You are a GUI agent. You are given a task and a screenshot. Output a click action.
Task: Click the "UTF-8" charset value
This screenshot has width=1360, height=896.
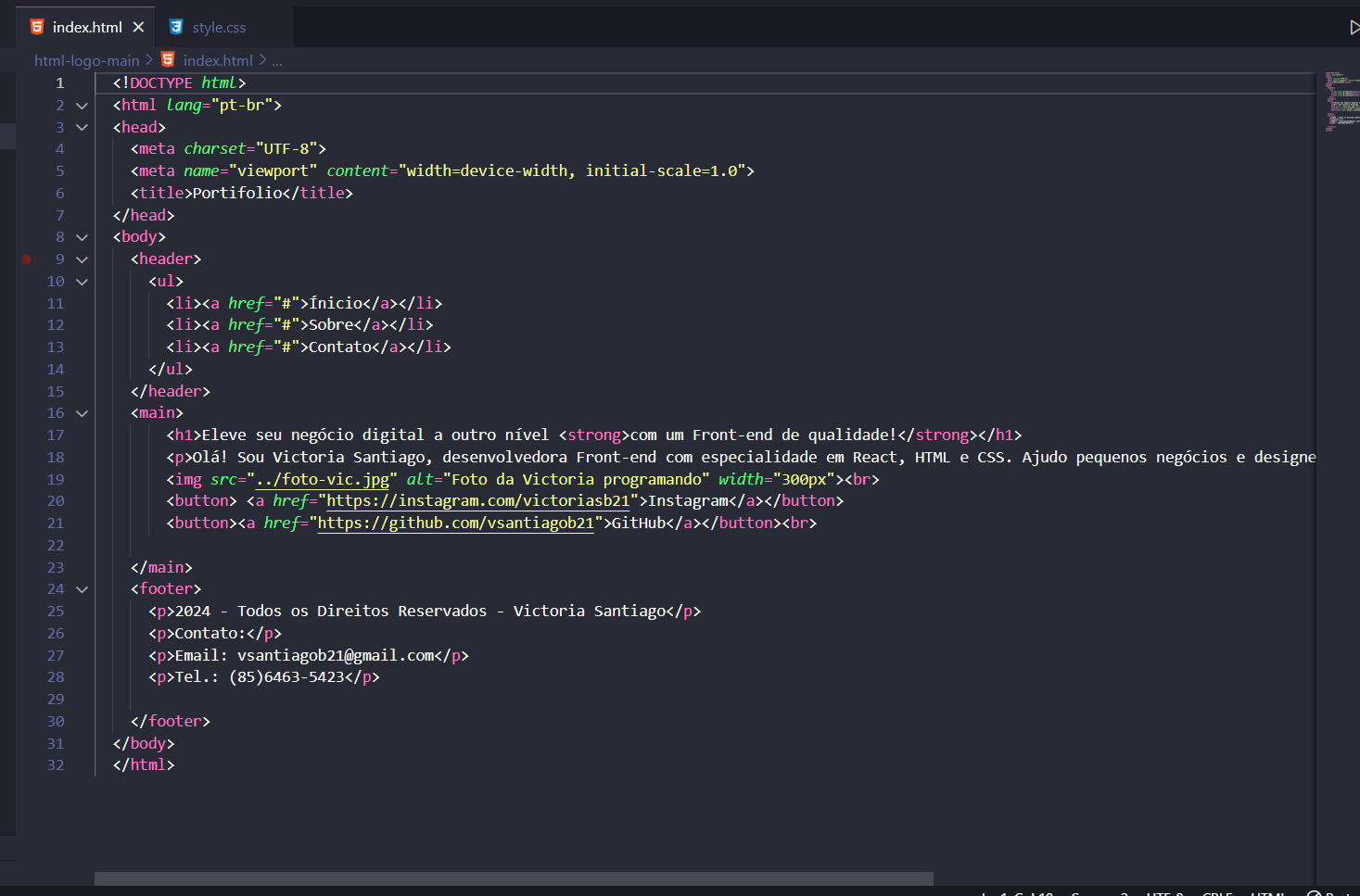point(286,149)
